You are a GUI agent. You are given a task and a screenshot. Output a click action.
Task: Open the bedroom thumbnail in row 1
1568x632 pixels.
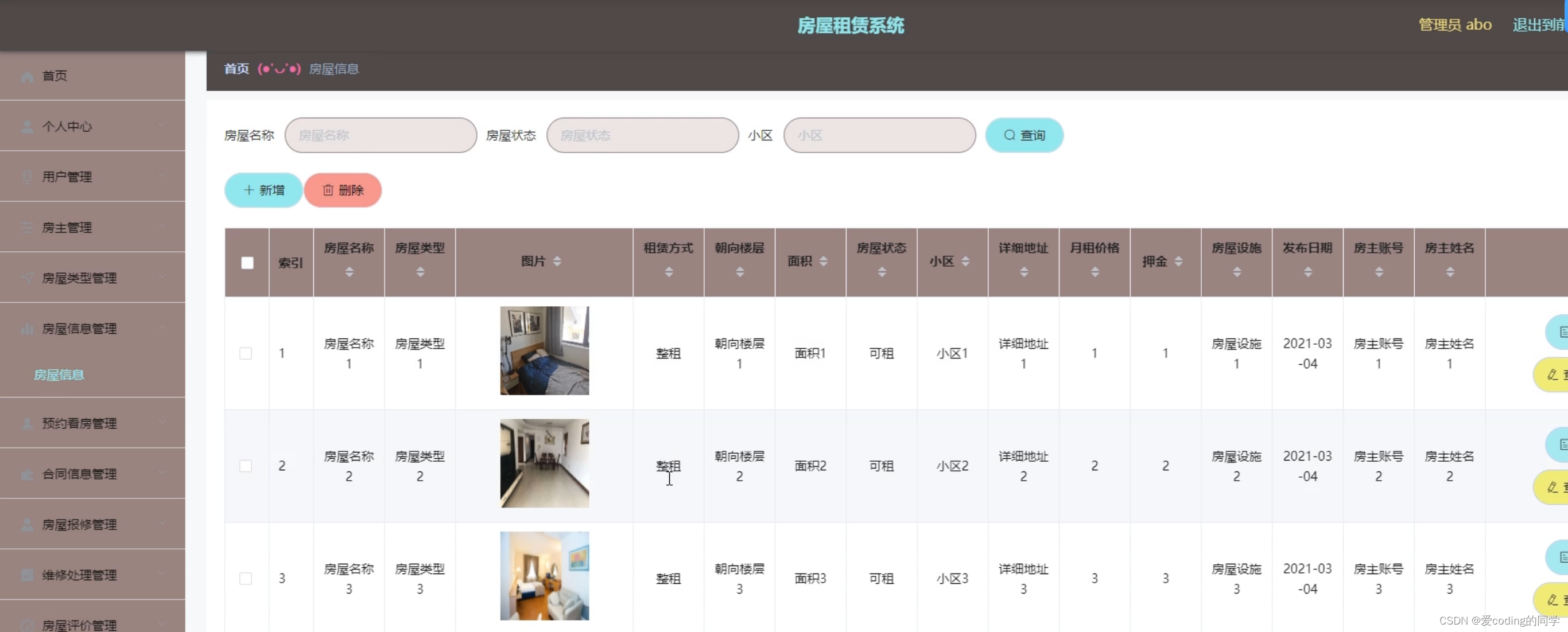(544, 350)
